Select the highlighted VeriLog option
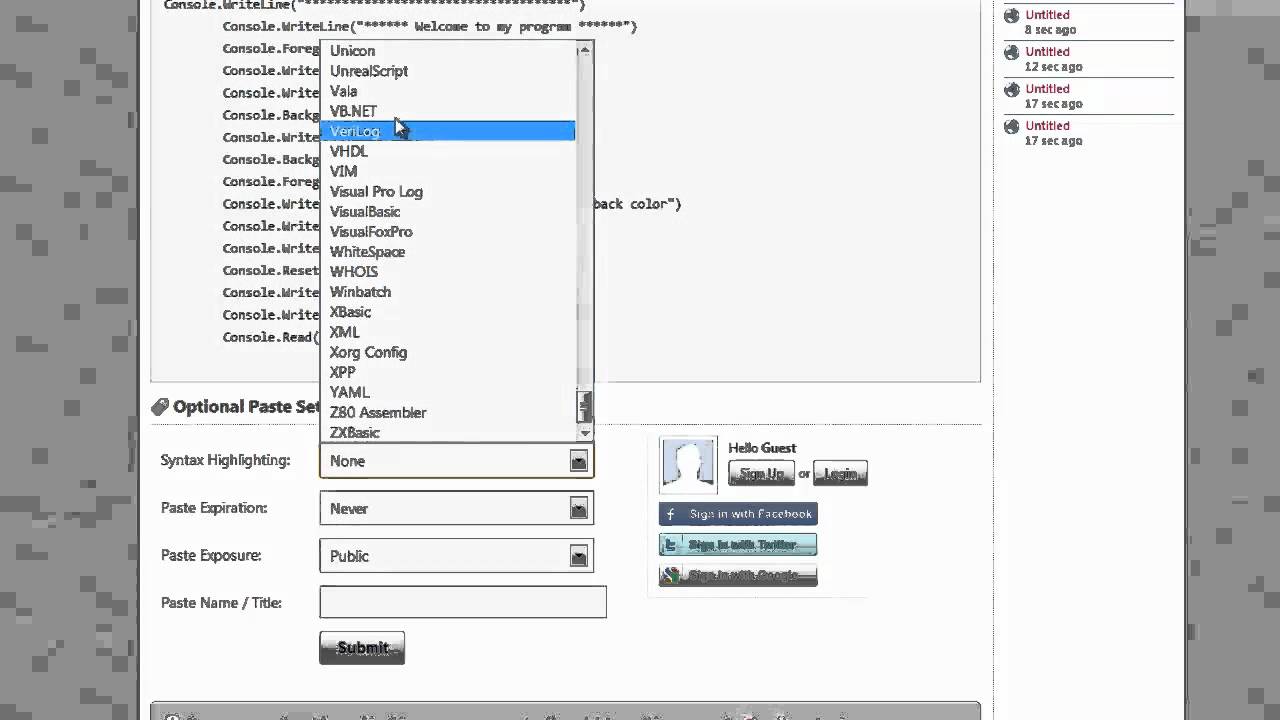 click(448, 131)
